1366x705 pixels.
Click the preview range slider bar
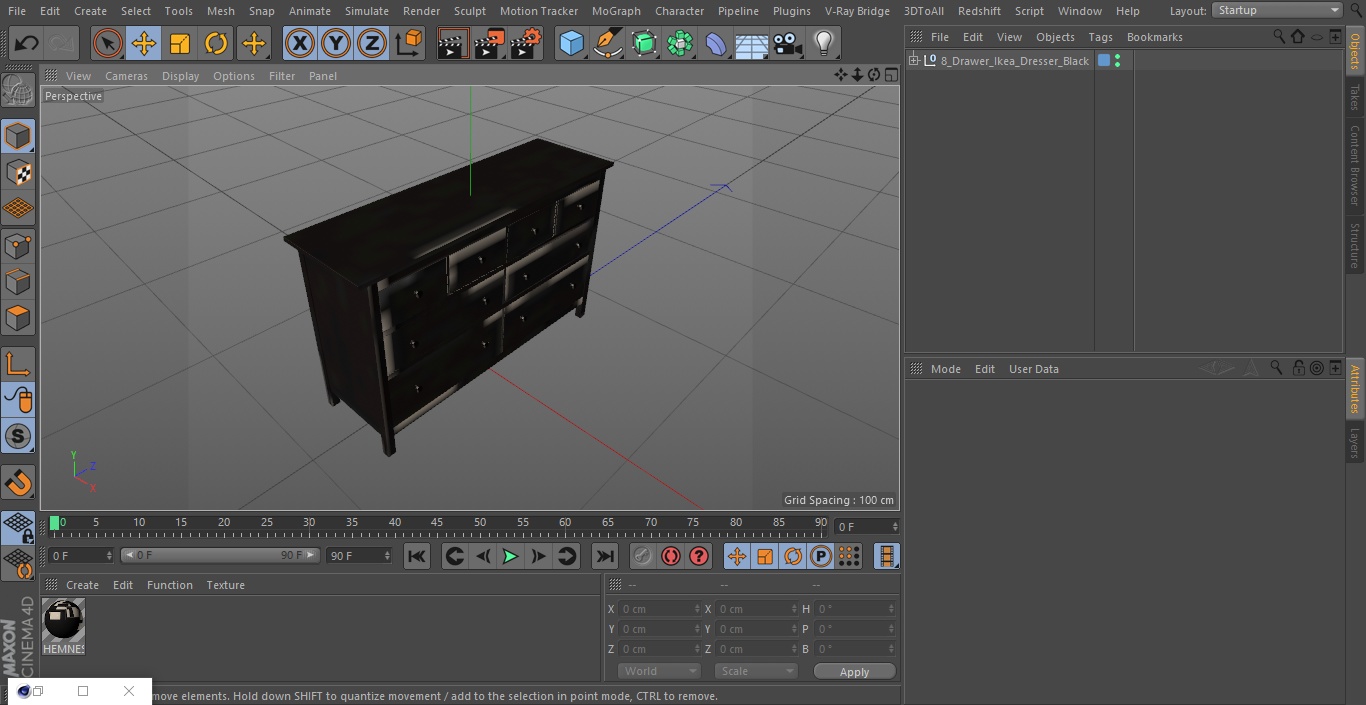pyautogui.click(x=219, y=555)
